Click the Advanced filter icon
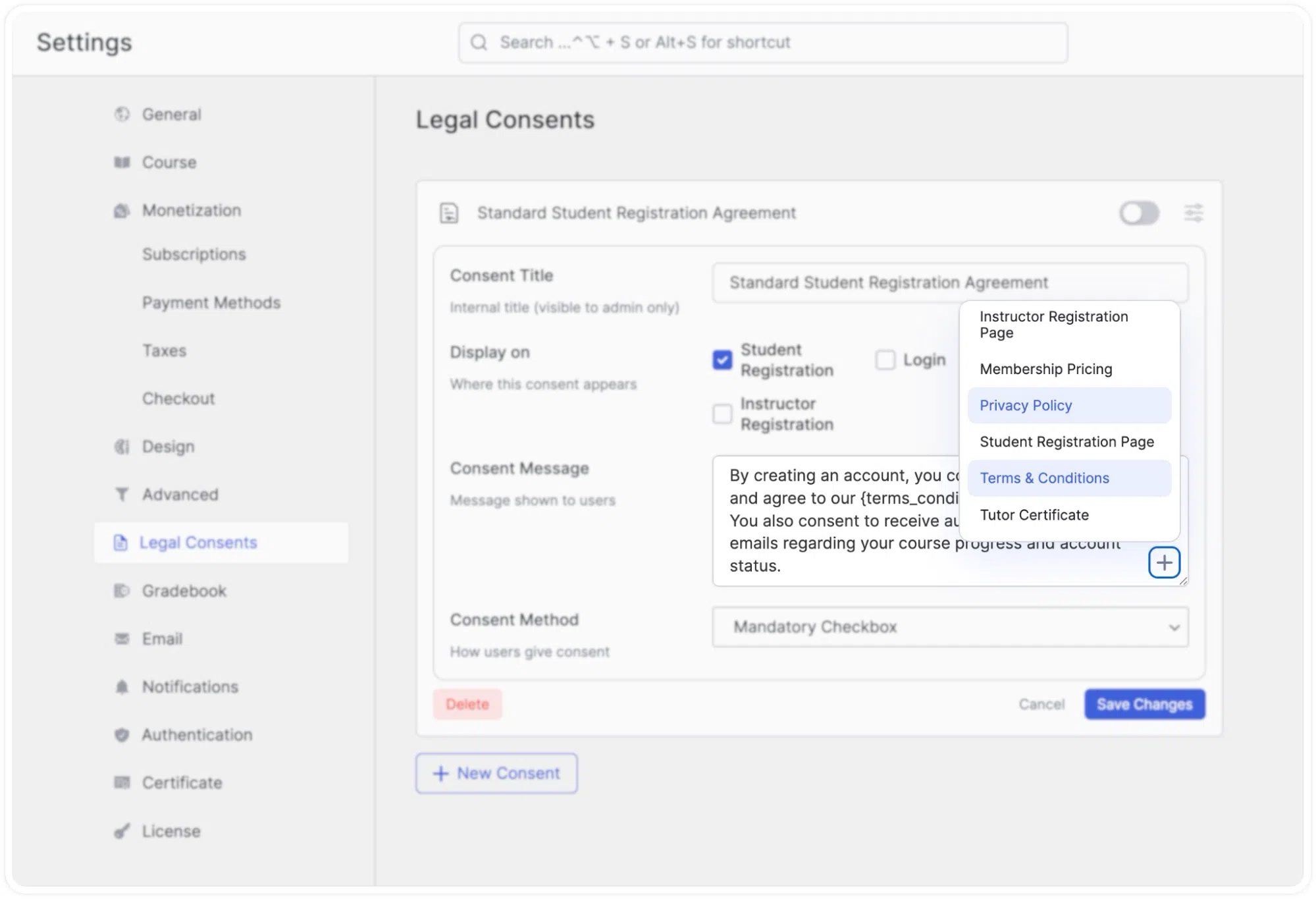This screenshot has height=899, width=1316. click(x=122, y=494)
